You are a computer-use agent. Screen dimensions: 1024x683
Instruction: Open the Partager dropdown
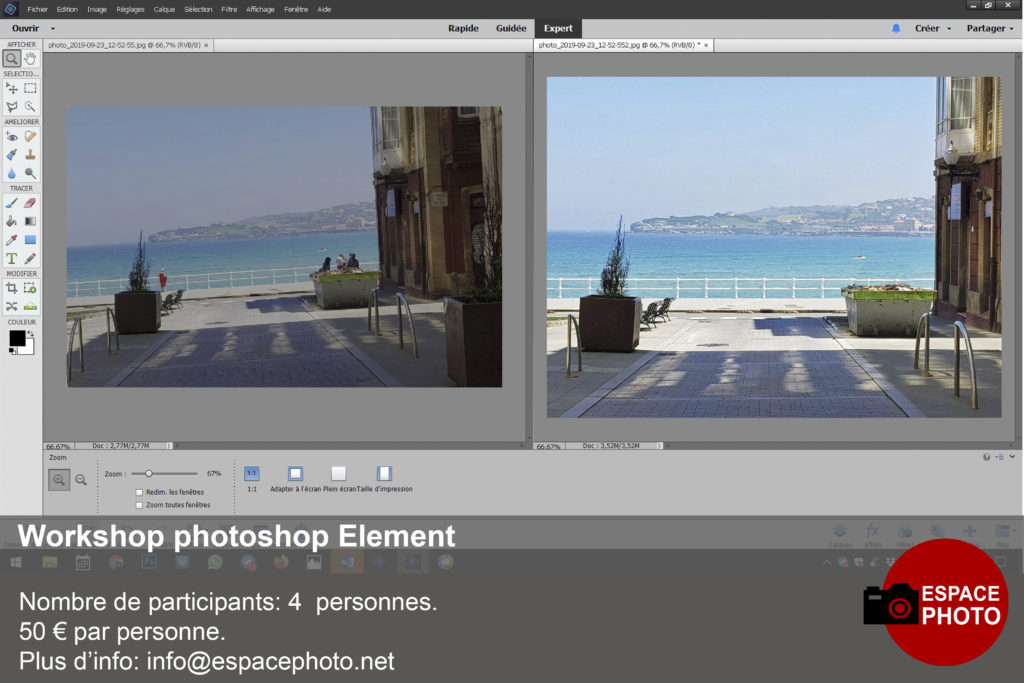coord(1012,29)
